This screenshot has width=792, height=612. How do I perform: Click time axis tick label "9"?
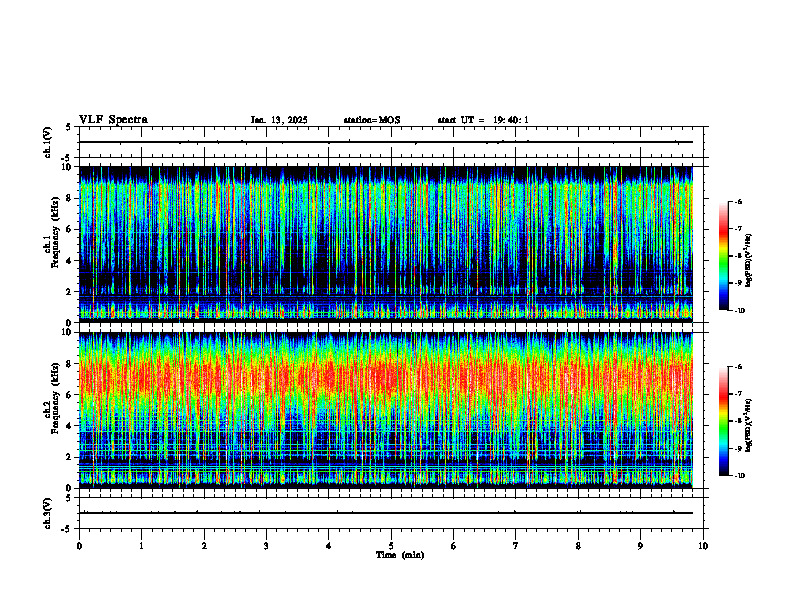point(640,546)
